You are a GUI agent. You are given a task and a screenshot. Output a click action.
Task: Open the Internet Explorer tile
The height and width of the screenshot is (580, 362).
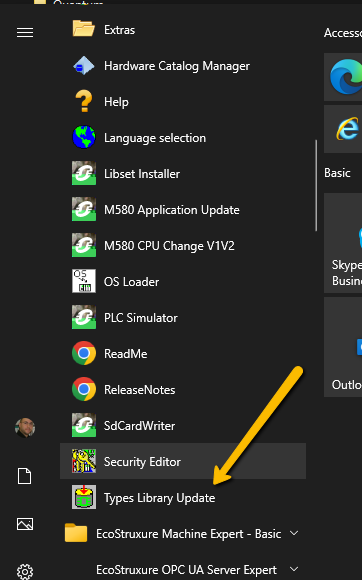click(343, 129)
